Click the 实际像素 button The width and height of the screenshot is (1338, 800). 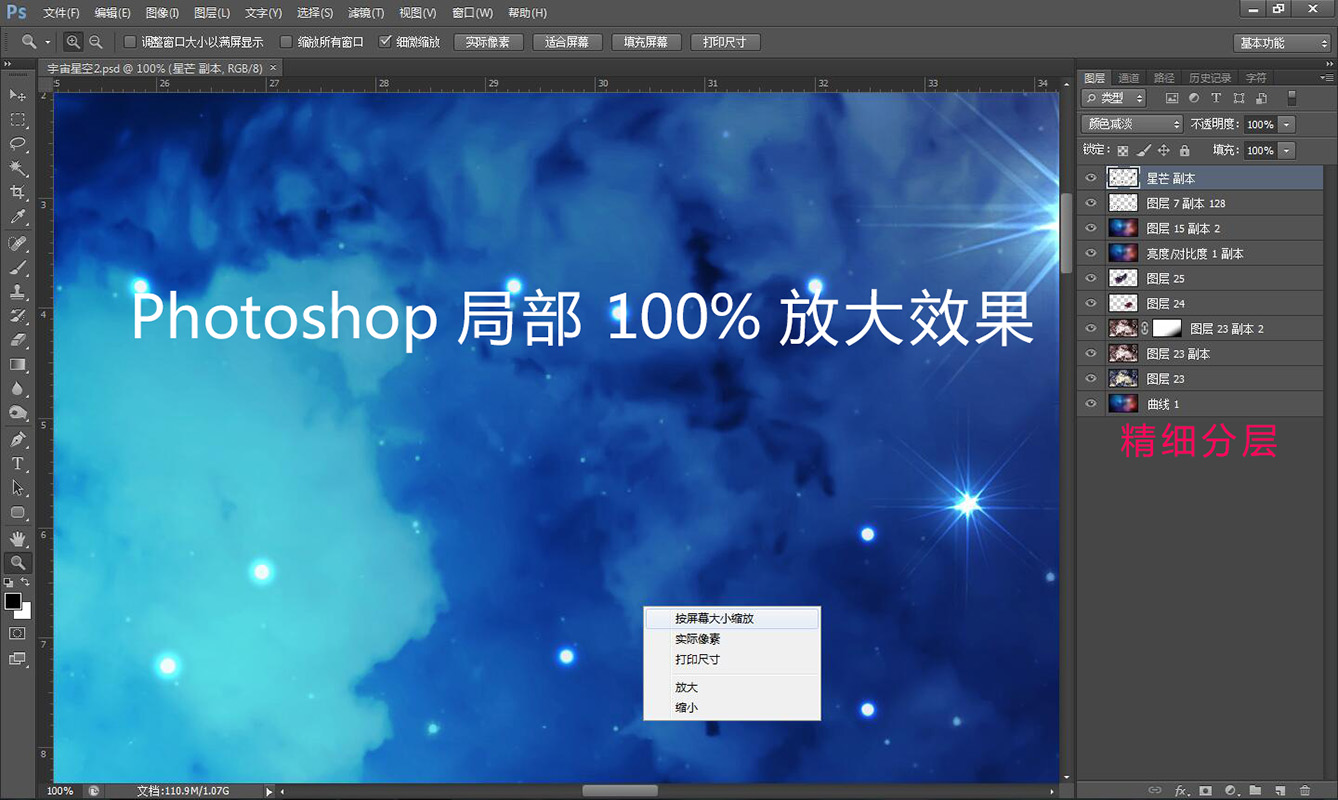click(x=488, y=42)
